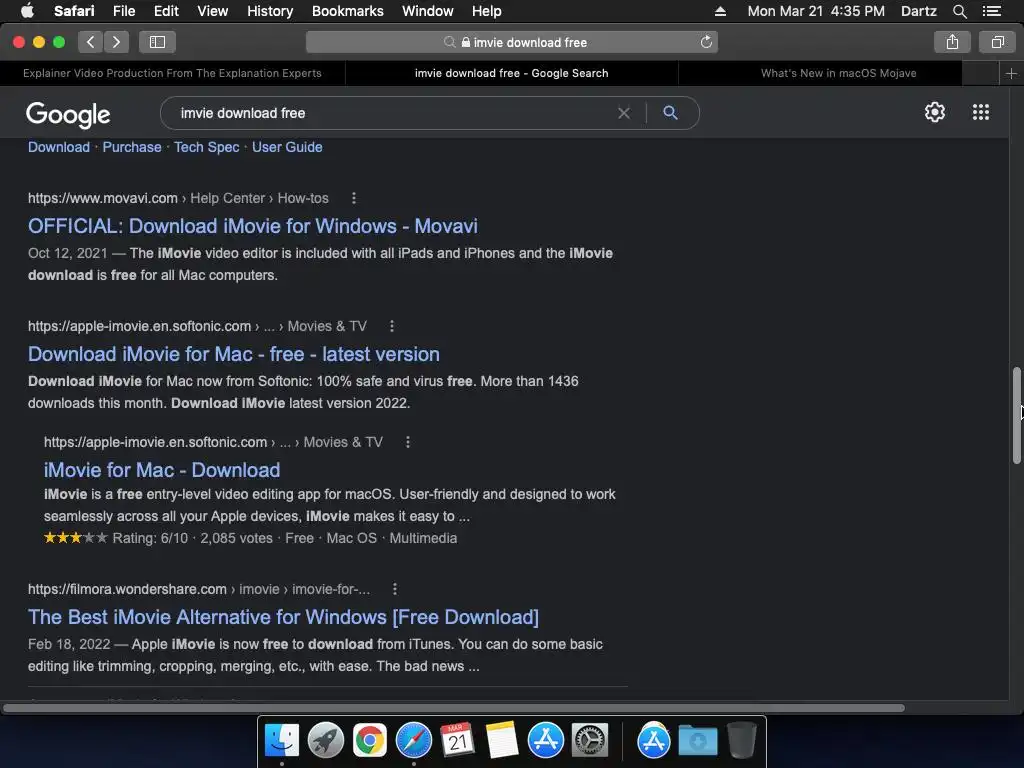Click the Safari address bar
Viewport: 1024px width, 768px height.
(511, 42)
